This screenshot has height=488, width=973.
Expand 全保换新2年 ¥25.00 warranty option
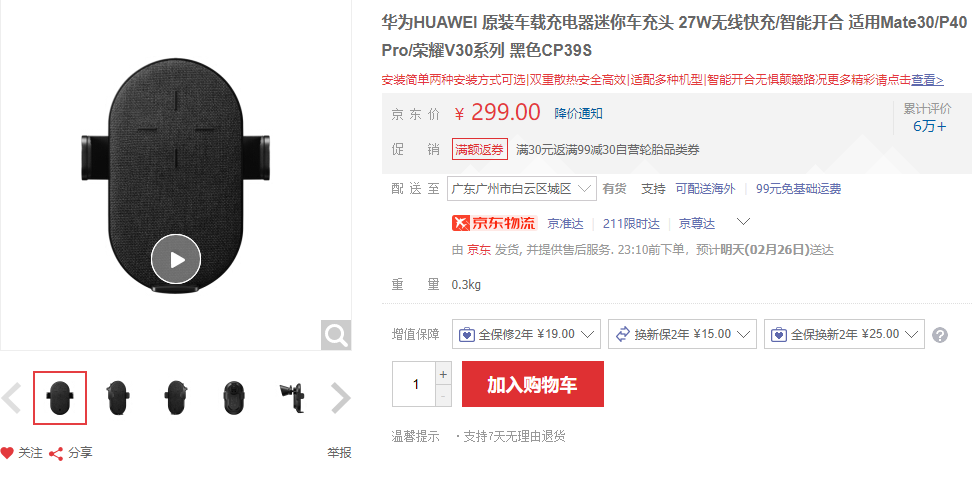coord(845,334)
